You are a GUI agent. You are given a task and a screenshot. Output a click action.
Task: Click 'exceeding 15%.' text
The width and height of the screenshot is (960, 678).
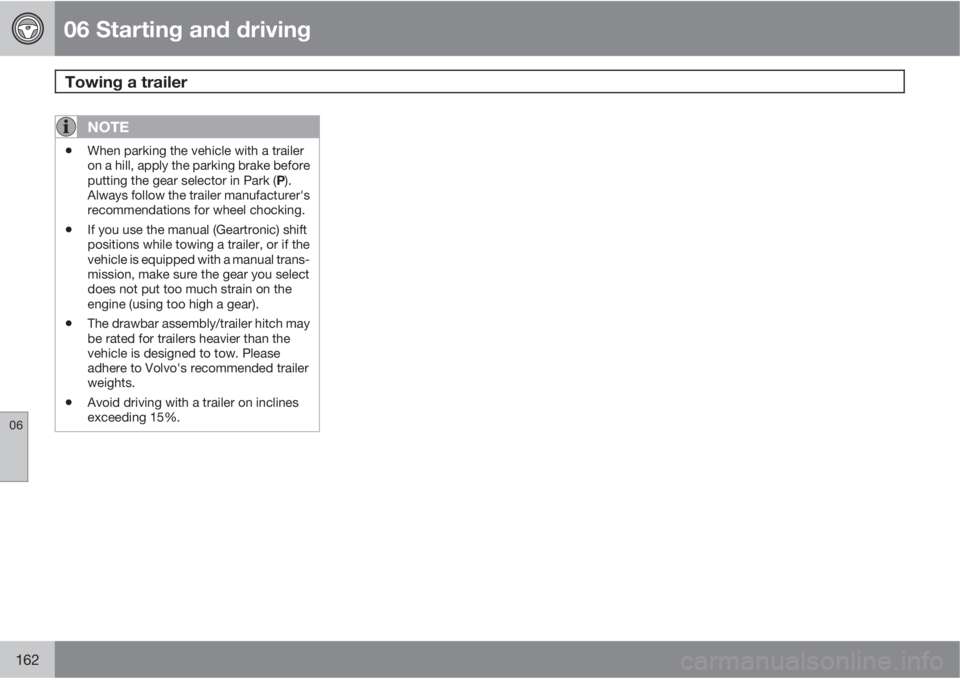133,418
